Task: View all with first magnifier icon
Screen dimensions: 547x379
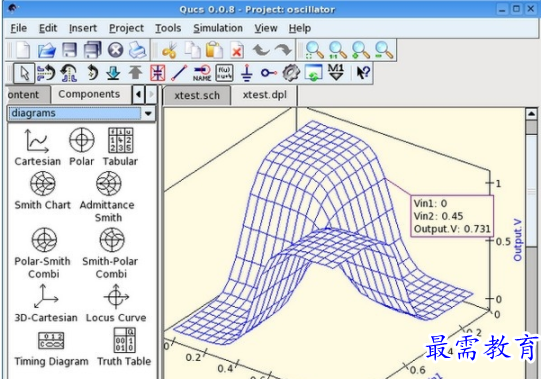Action: click(314, 50)
